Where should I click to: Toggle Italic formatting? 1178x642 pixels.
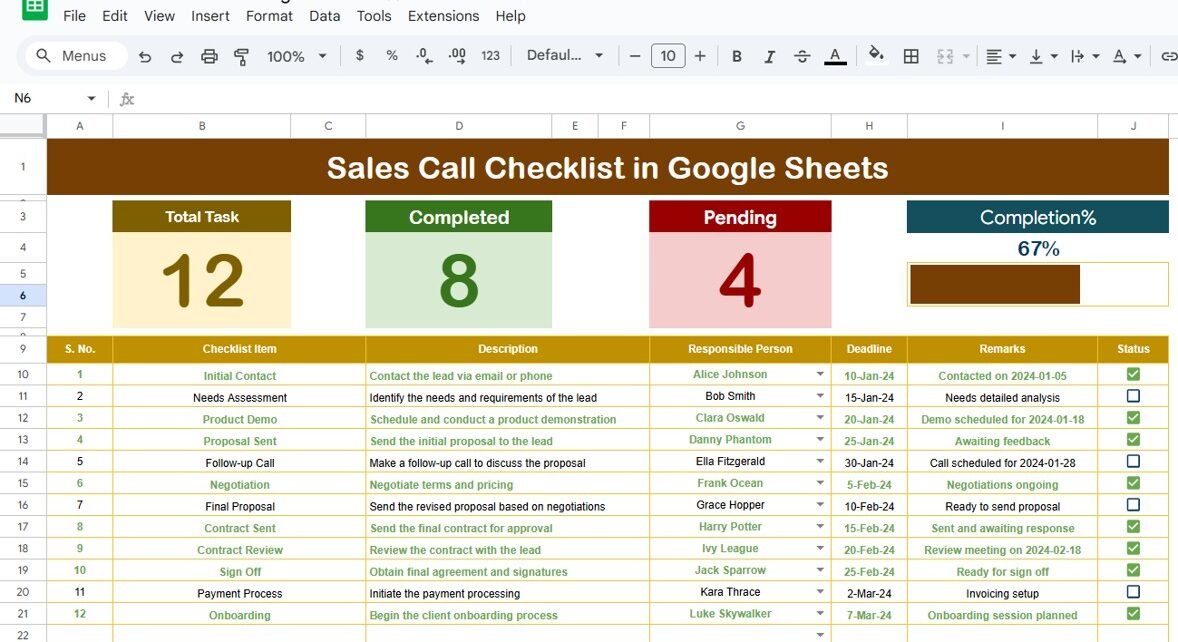tap(769, 56)
